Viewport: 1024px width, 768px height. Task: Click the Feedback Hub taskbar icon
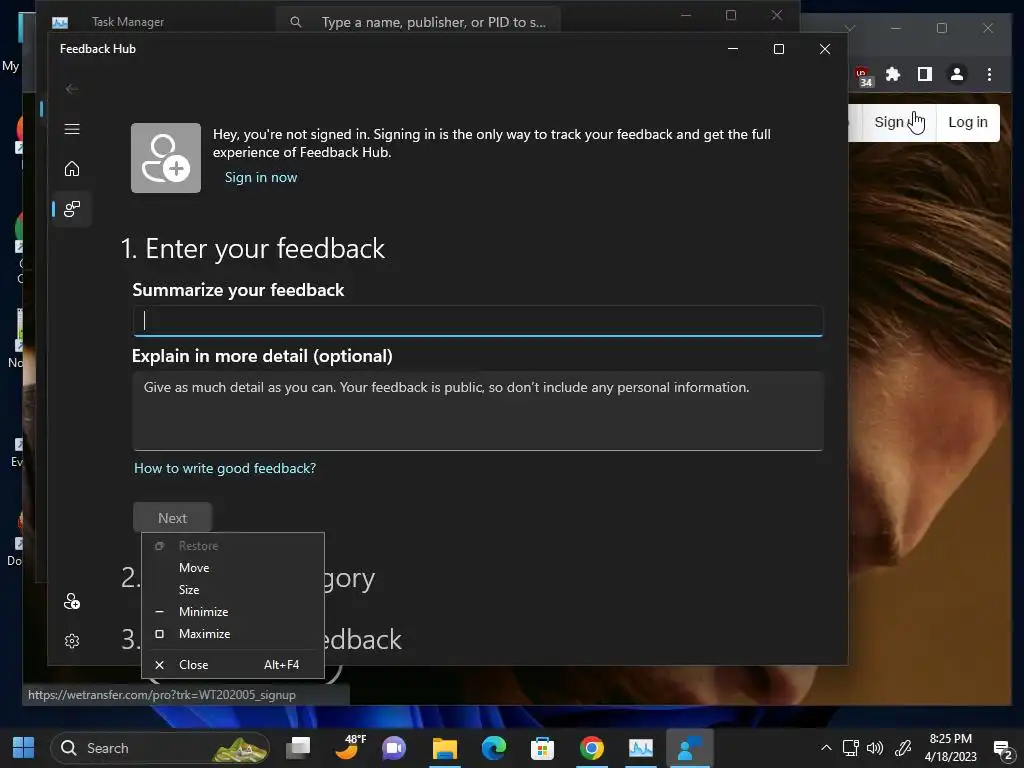(x=690, y=748)
